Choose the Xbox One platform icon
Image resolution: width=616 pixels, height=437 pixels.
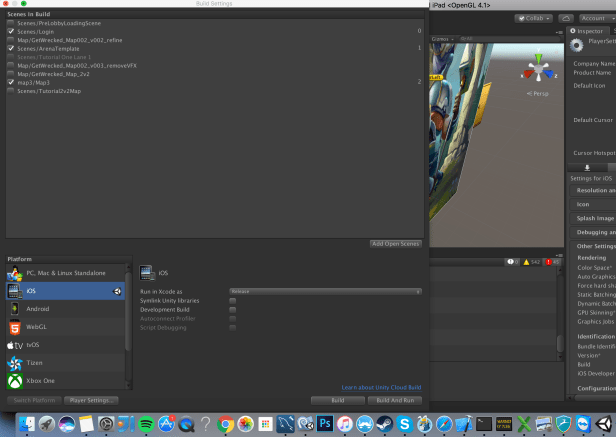tap(15, 381)
